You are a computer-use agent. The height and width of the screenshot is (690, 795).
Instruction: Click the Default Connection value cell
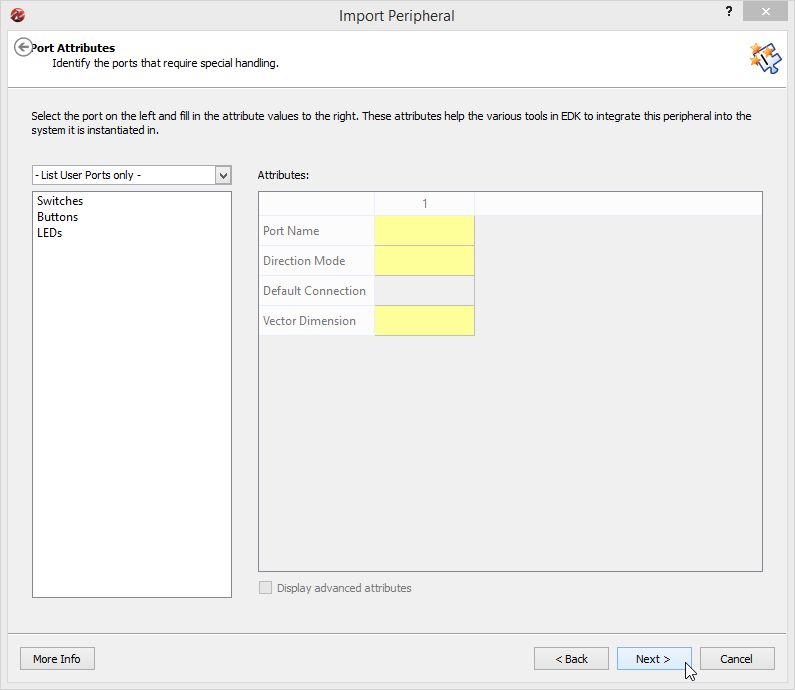click(x=424, y=290)
